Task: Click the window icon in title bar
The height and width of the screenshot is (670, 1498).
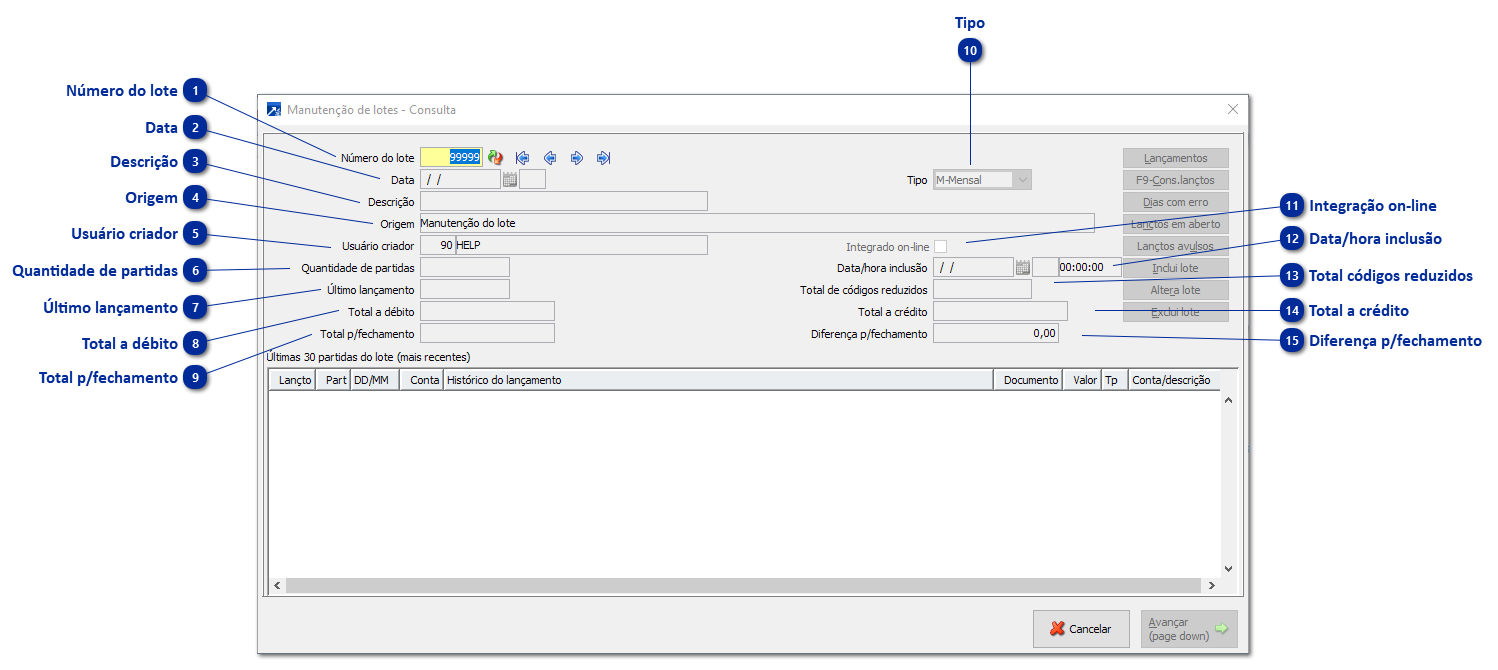Action: tap(274, 109)
